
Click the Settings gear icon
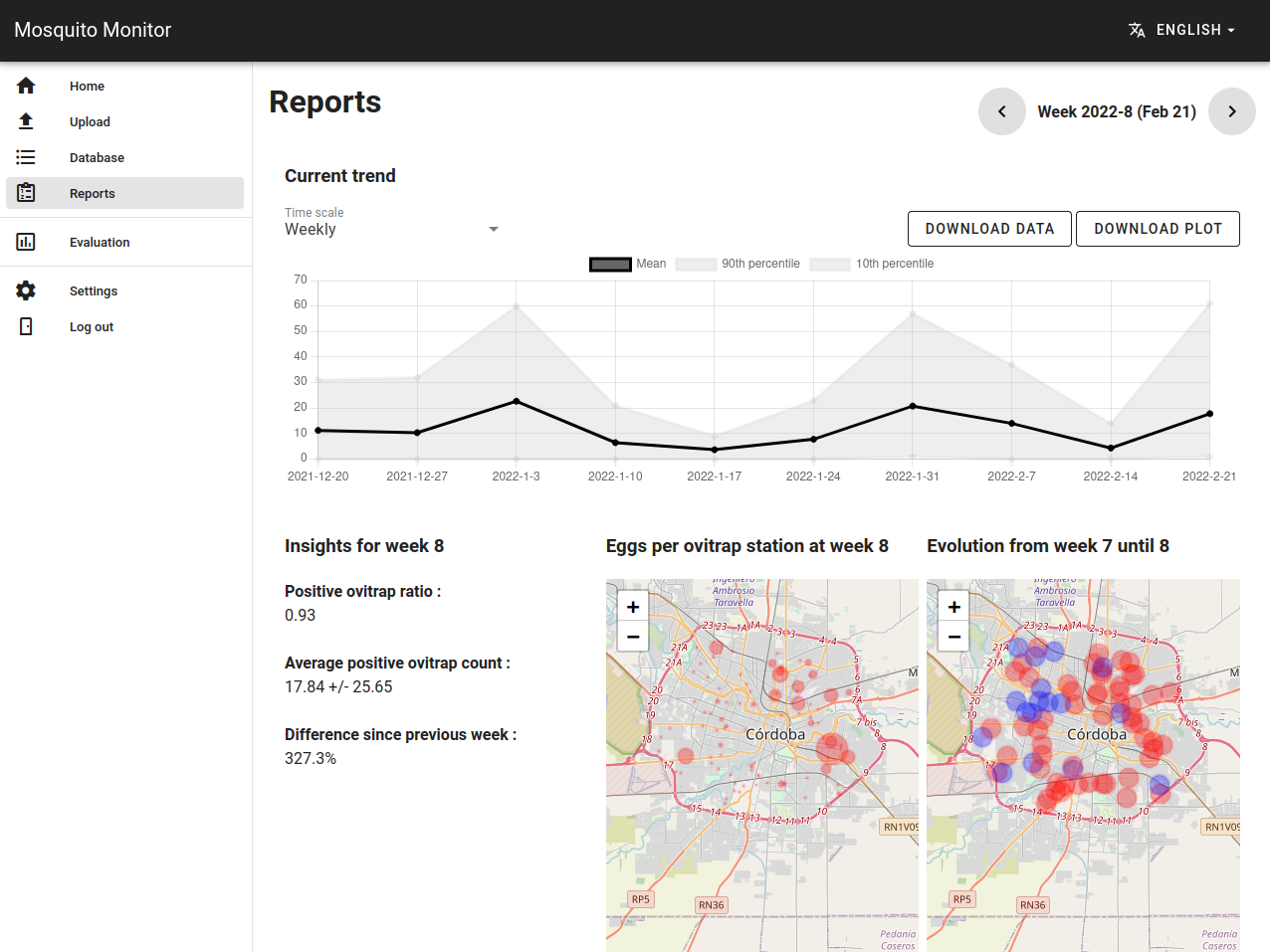[x=26, y=291]
